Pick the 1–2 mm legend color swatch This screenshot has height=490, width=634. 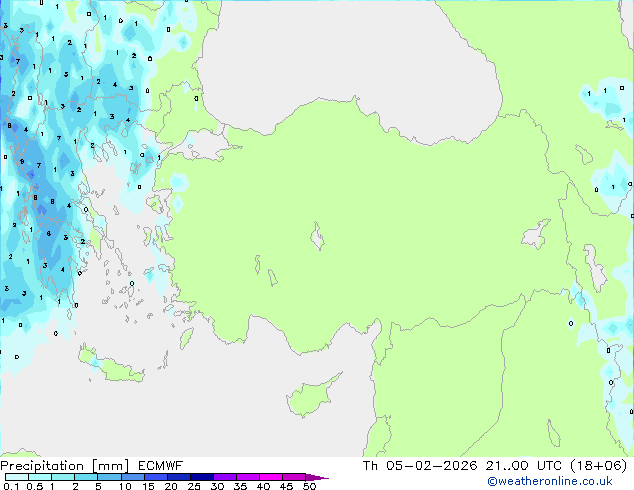pos(63,477)
